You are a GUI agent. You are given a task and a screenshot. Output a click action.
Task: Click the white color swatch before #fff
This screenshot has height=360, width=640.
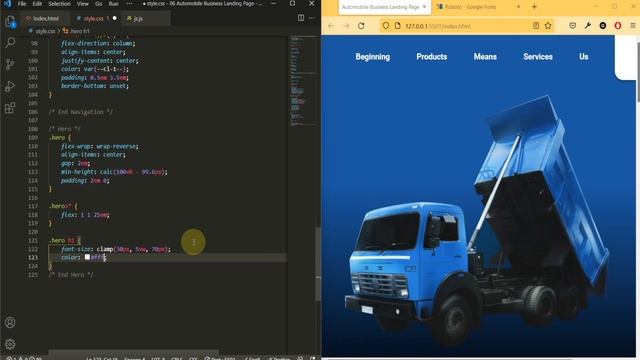click(87, 257)
